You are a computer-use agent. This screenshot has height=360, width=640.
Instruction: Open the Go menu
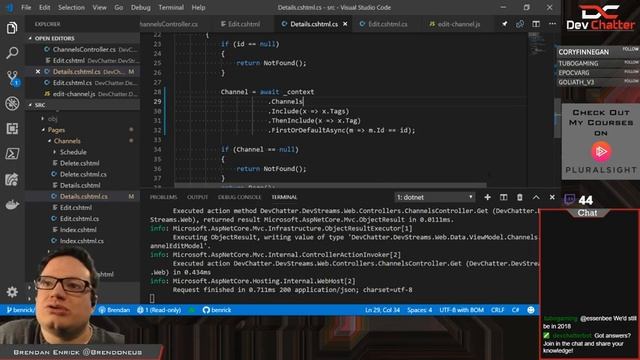point(118,7)
